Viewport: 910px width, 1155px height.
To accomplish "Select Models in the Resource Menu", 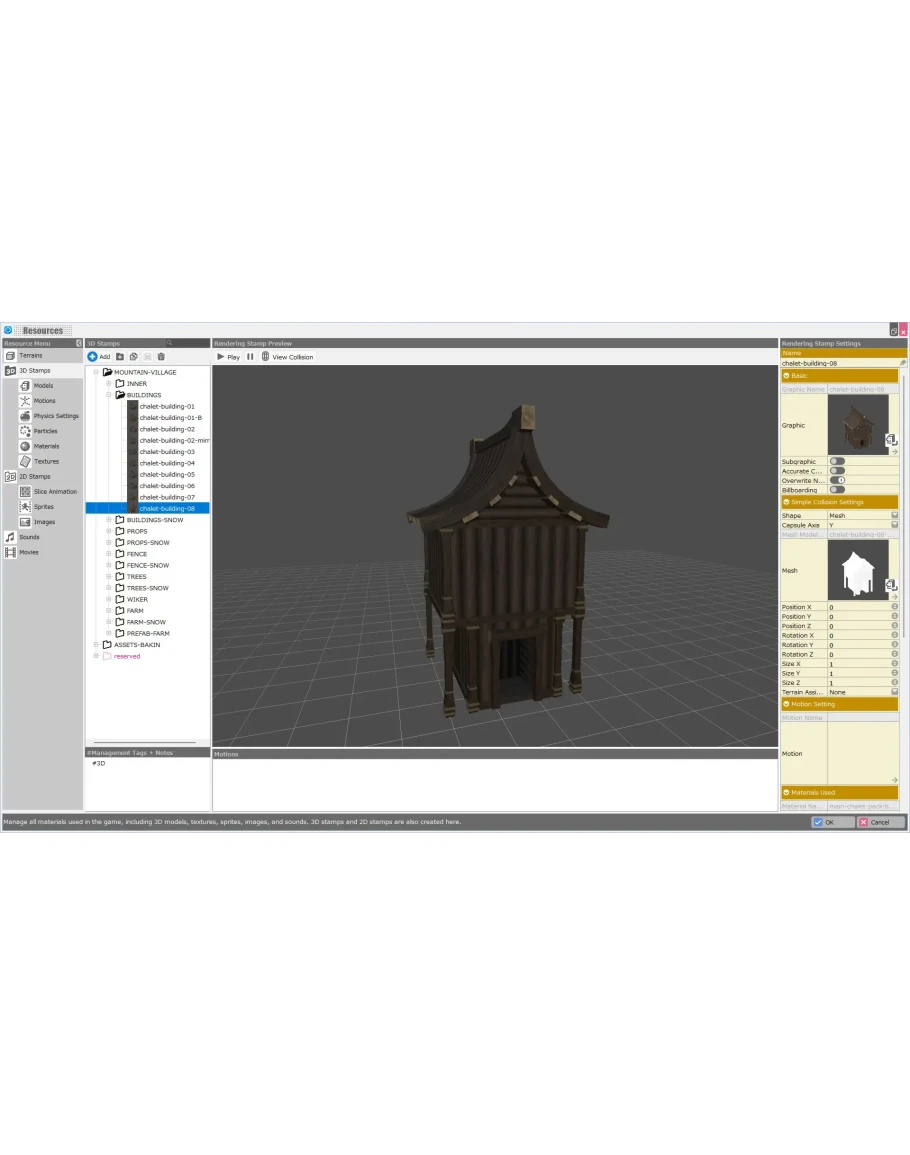I will [43, 385].
